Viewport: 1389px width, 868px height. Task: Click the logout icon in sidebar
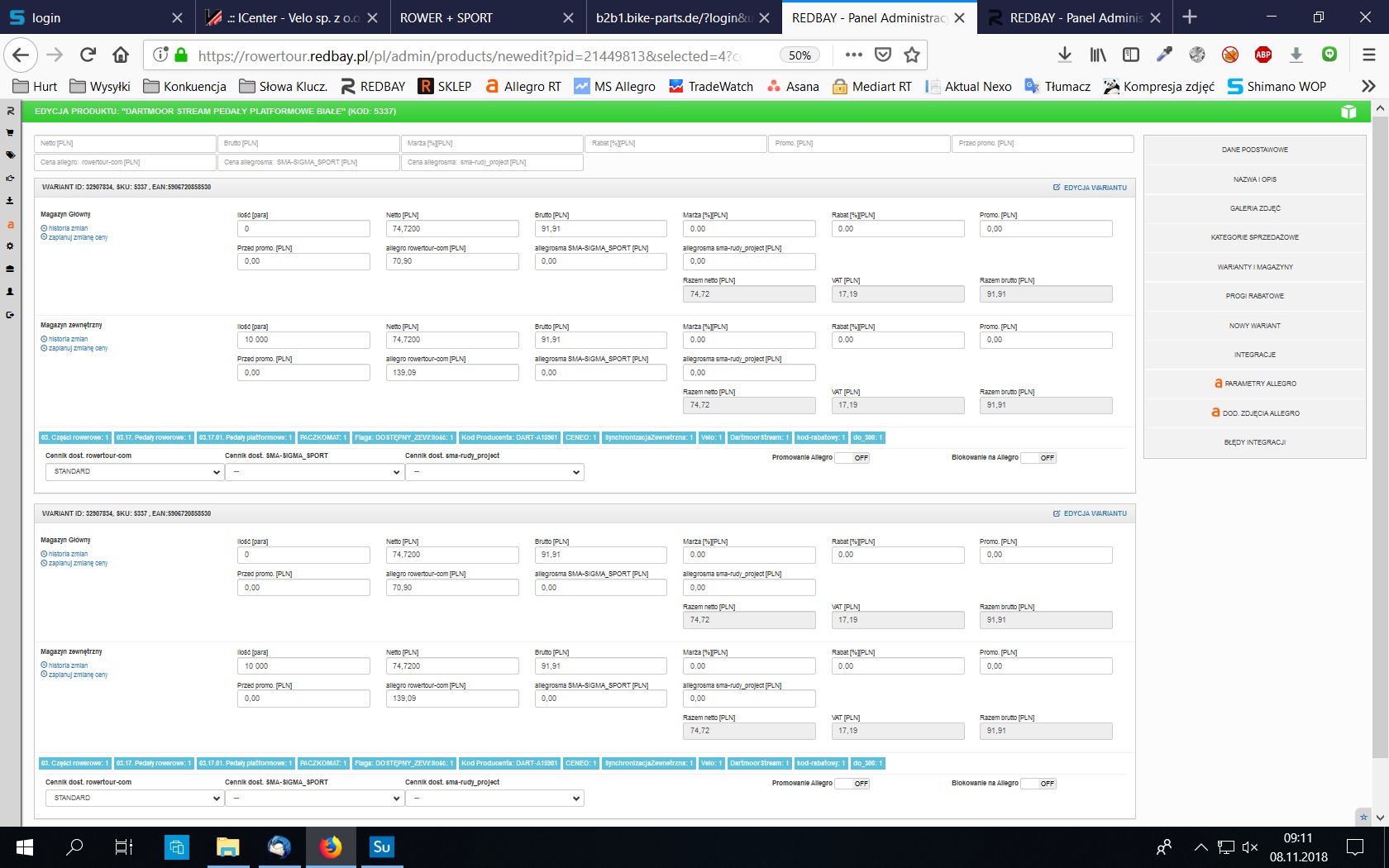coord(10,315)
